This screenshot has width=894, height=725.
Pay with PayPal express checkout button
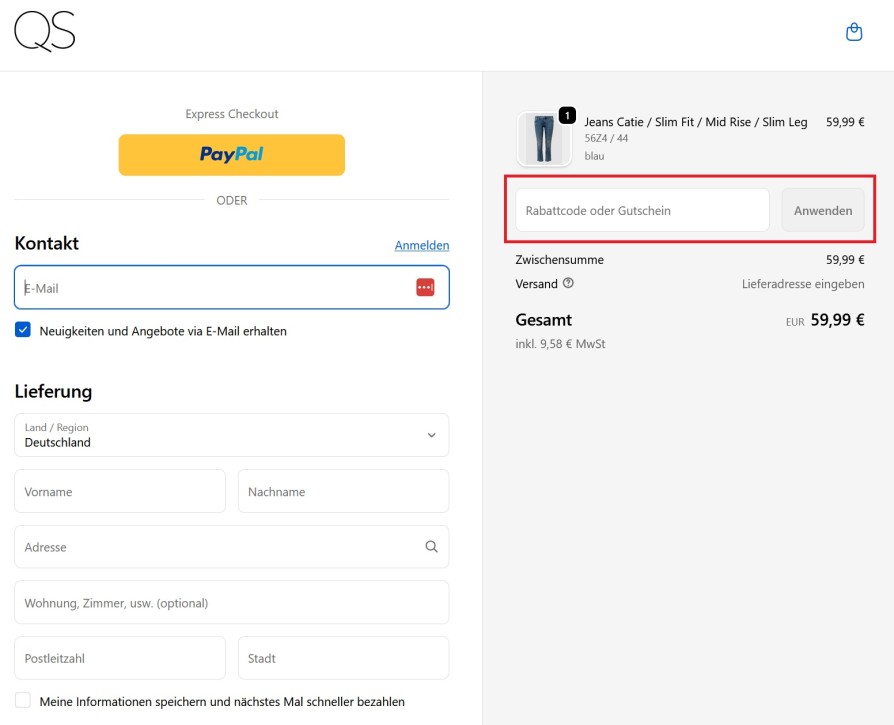[231, 155]
